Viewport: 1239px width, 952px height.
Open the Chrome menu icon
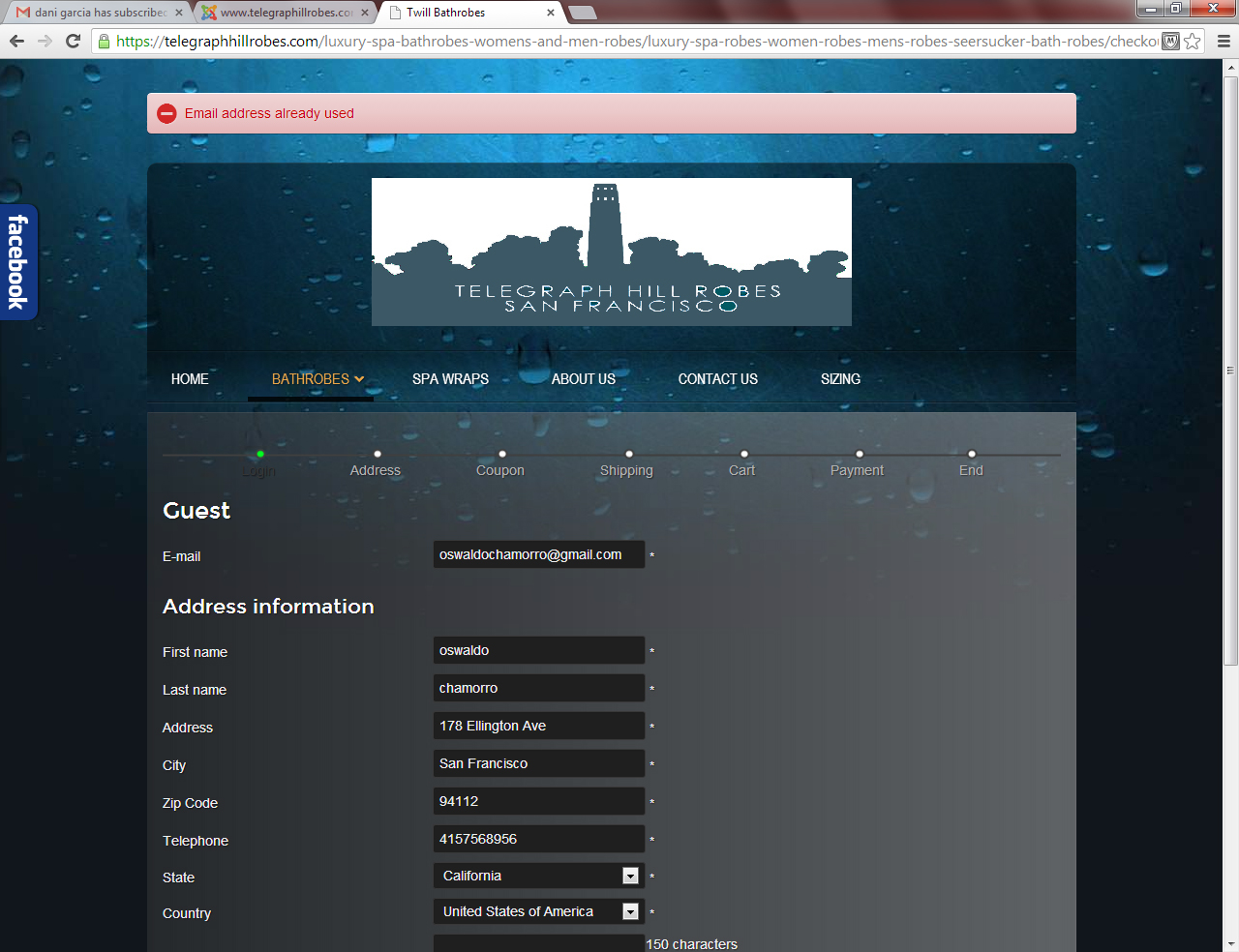1224,41
